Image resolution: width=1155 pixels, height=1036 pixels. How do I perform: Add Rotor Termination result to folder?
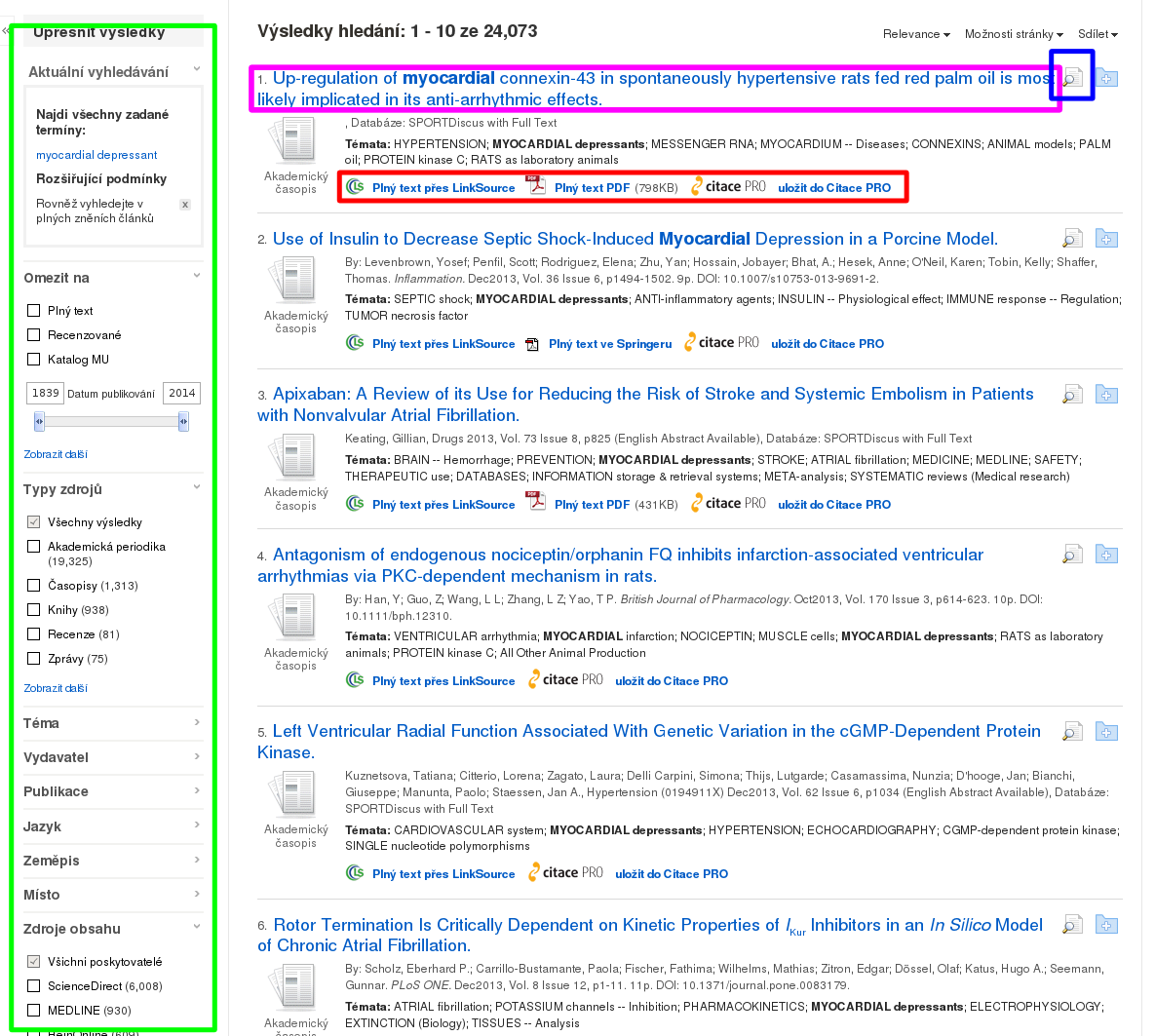click(1106, 924)
